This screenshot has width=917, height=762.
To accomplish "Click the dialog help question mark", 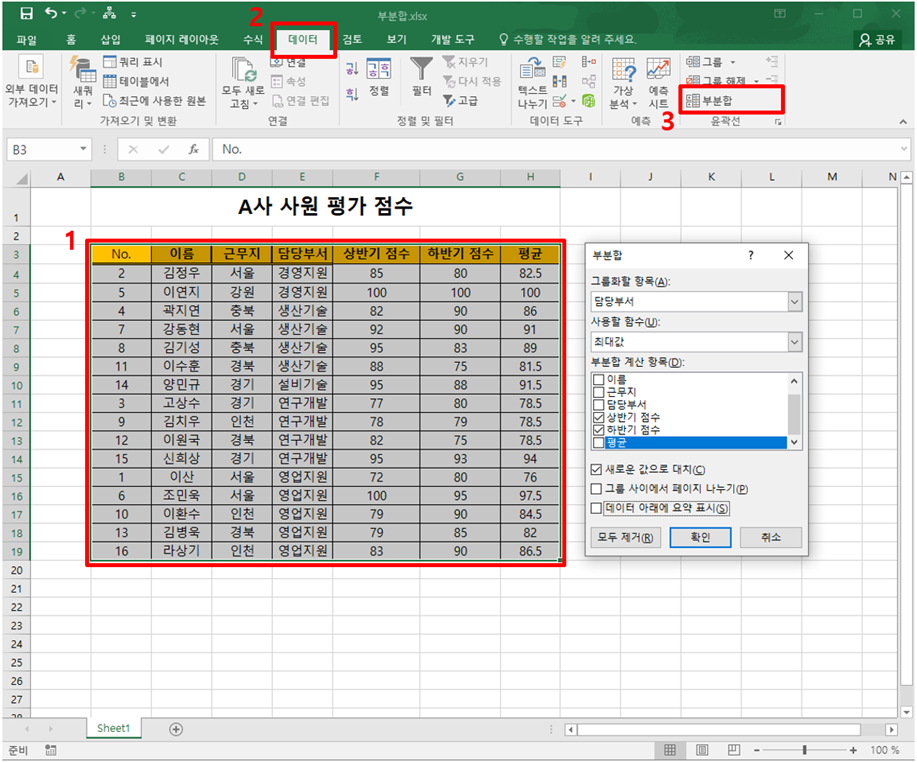I will (751, 255).
